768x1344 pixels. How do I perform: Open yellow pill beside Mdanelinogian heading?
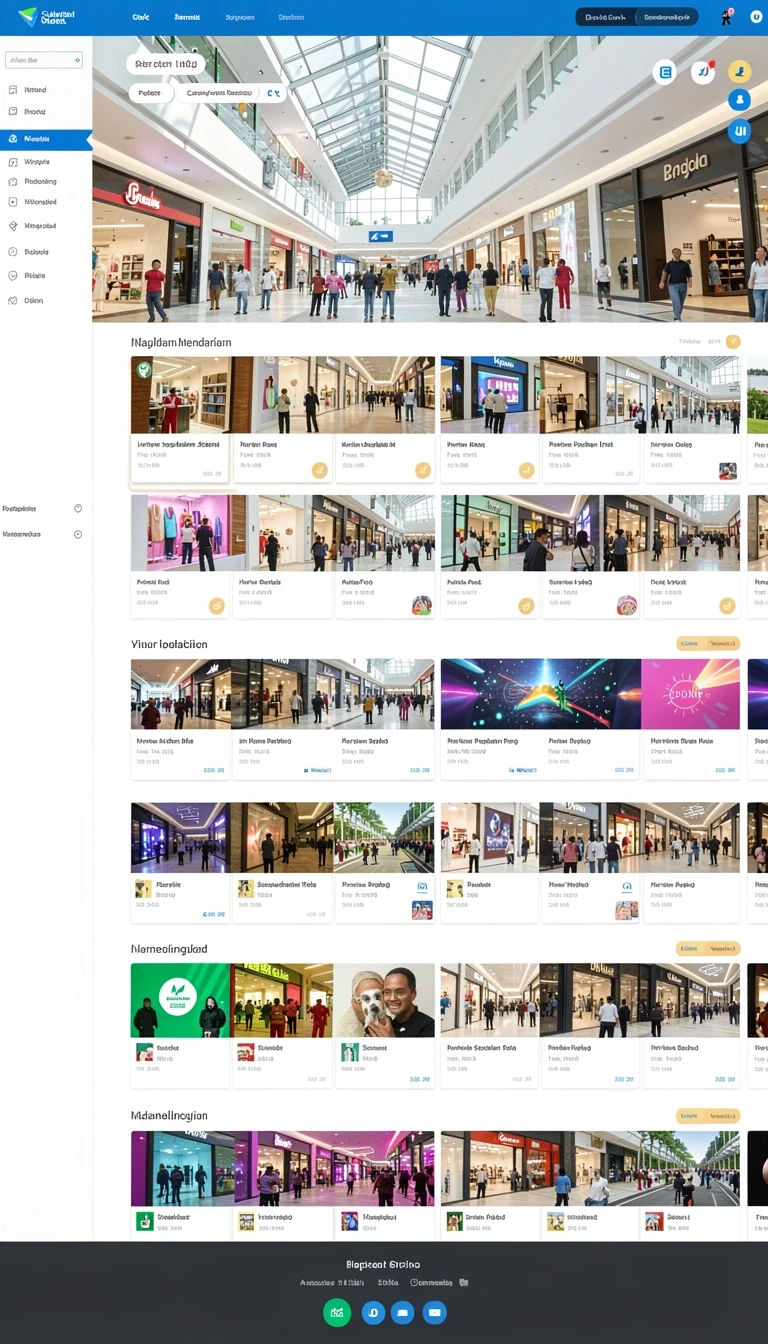(x=708, y=1115)
